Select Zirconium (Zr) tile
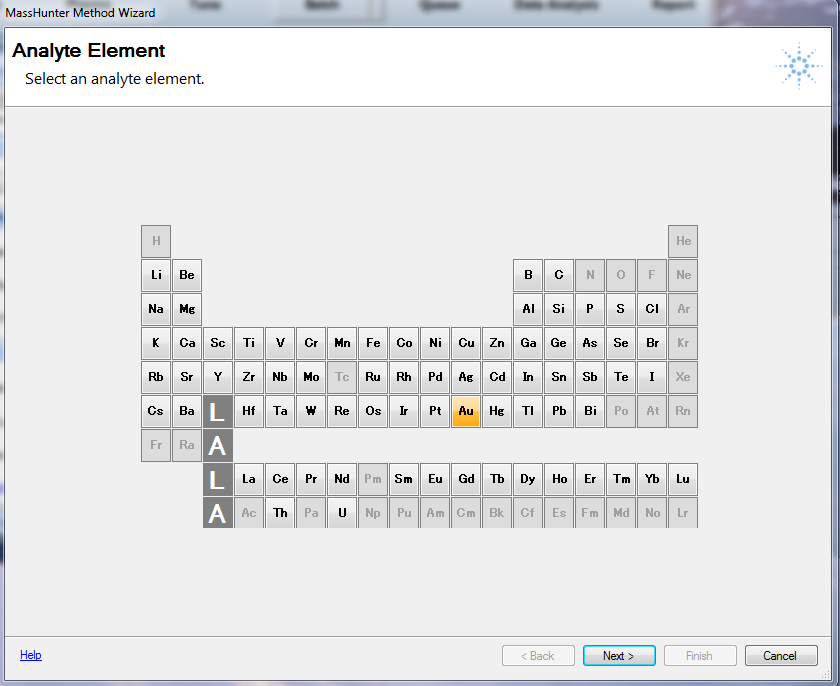 (249, 377)
